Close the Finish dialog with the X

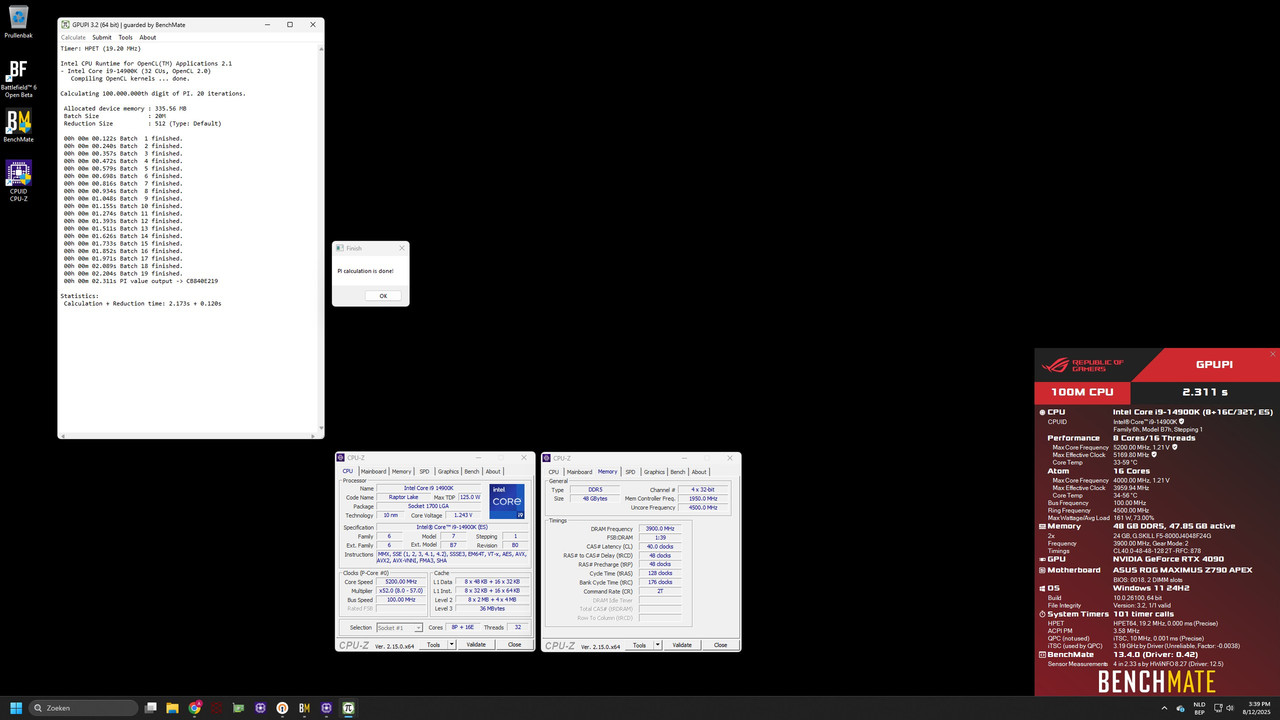pos(402,248)
